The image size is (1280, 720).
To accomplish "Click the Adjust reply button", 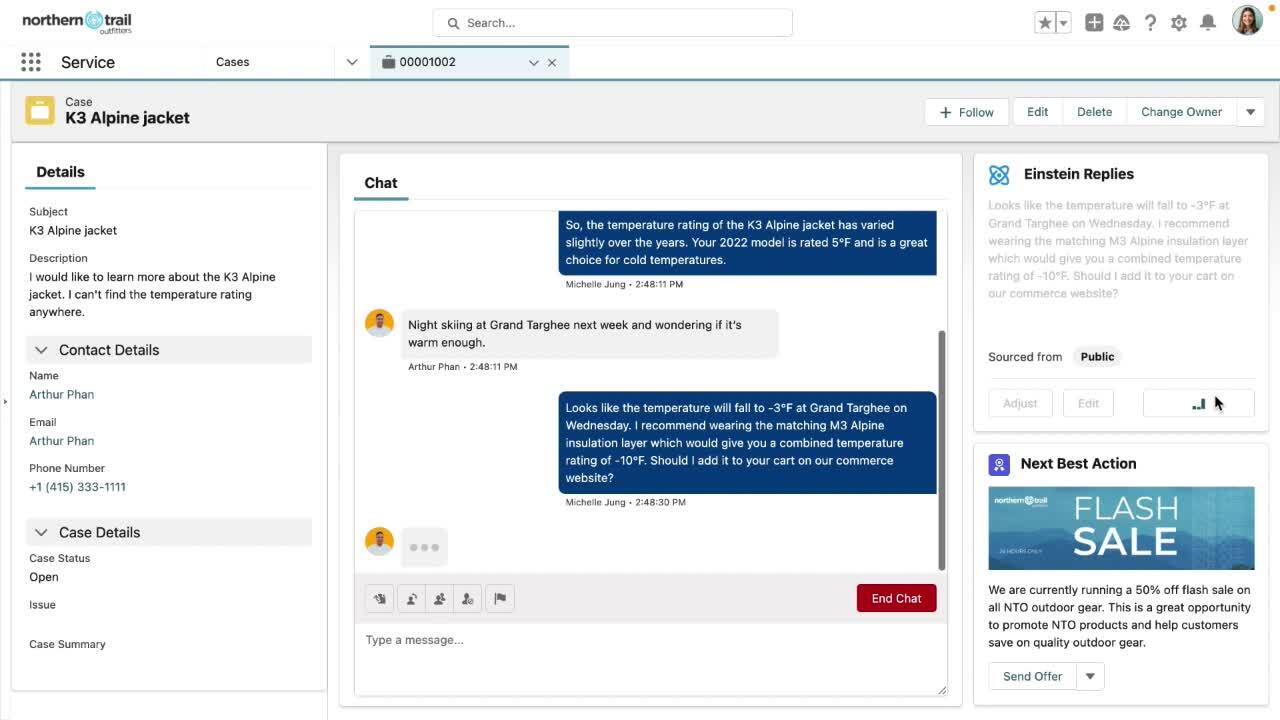I will pos(1020,403).
